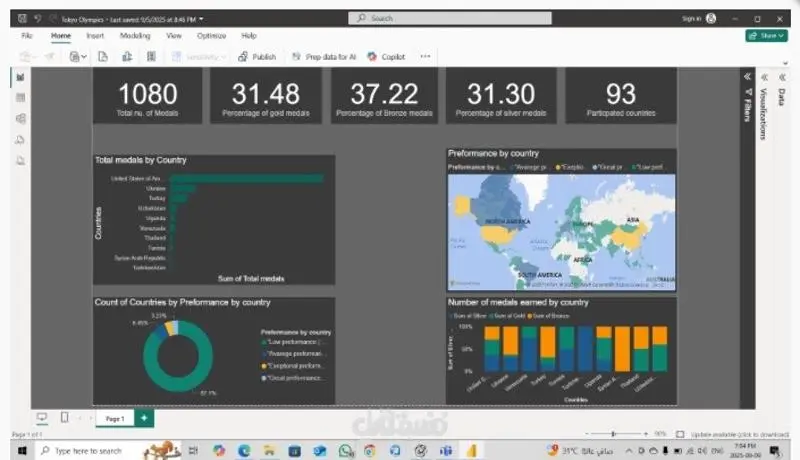This screenshot has height=460, width=800.
Task: Switch to the Modeling ribbon tab
Action: click(x=135, y=36)
